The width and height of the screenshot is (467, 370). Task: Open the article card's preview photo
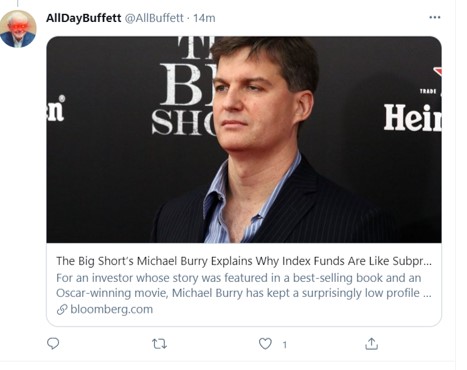tap(244, 139)
